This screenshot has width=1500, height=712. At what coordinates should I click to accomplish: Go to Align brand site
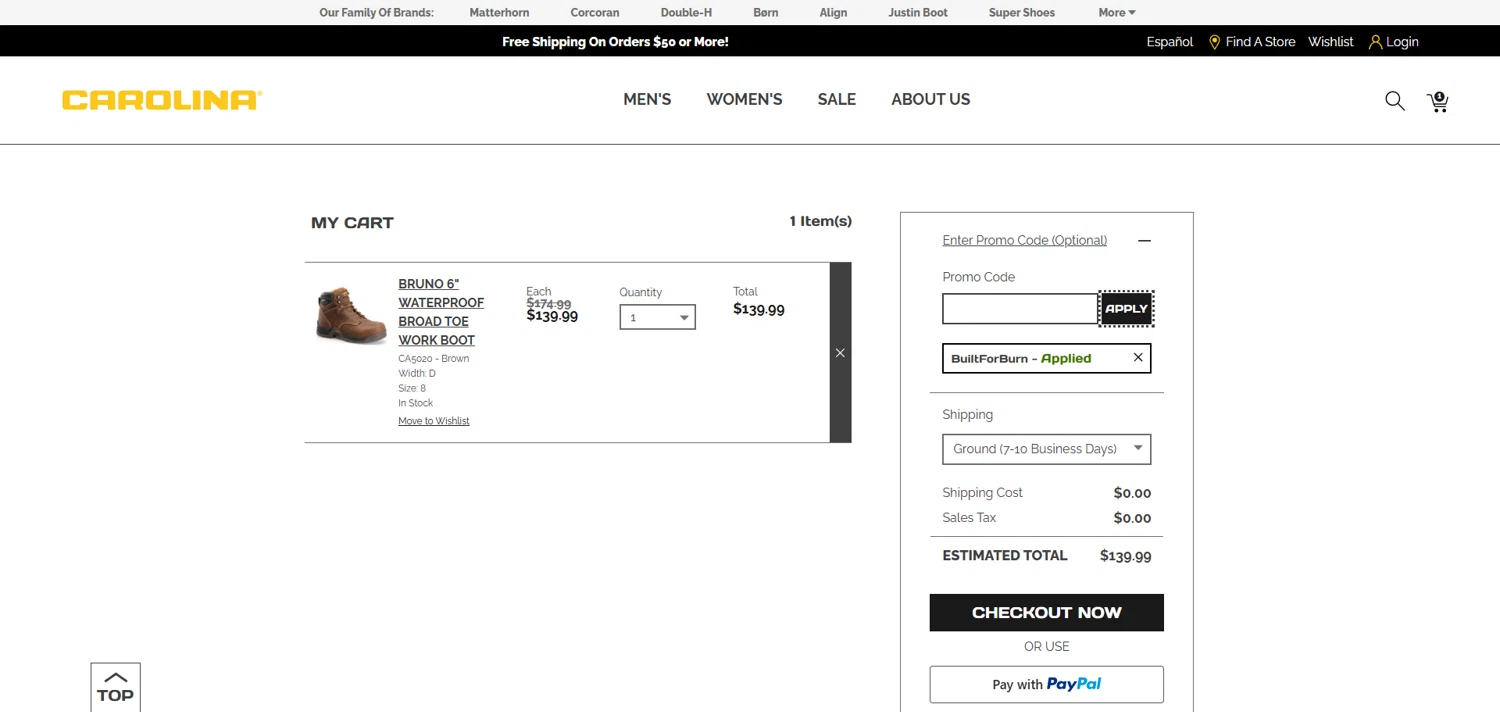pos(833,13)
